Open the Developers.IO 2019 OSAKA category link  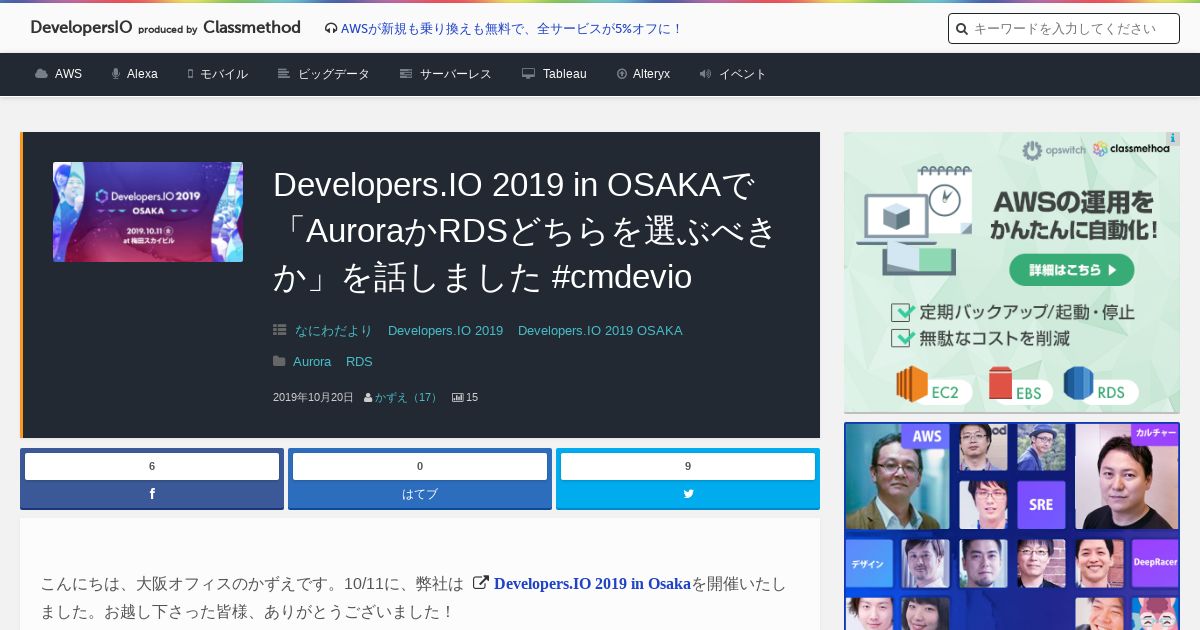[600, 330]
